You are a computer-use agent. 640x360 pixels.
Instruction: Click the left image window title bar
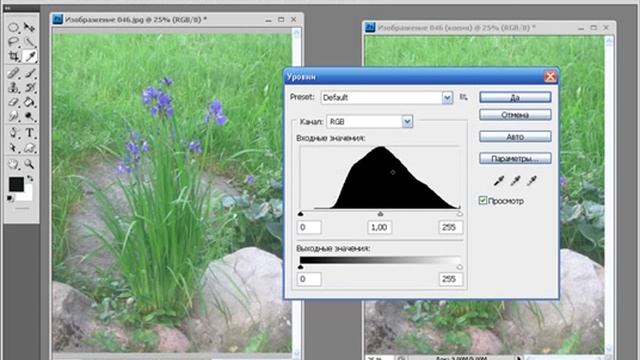click(x=178, y=20)
